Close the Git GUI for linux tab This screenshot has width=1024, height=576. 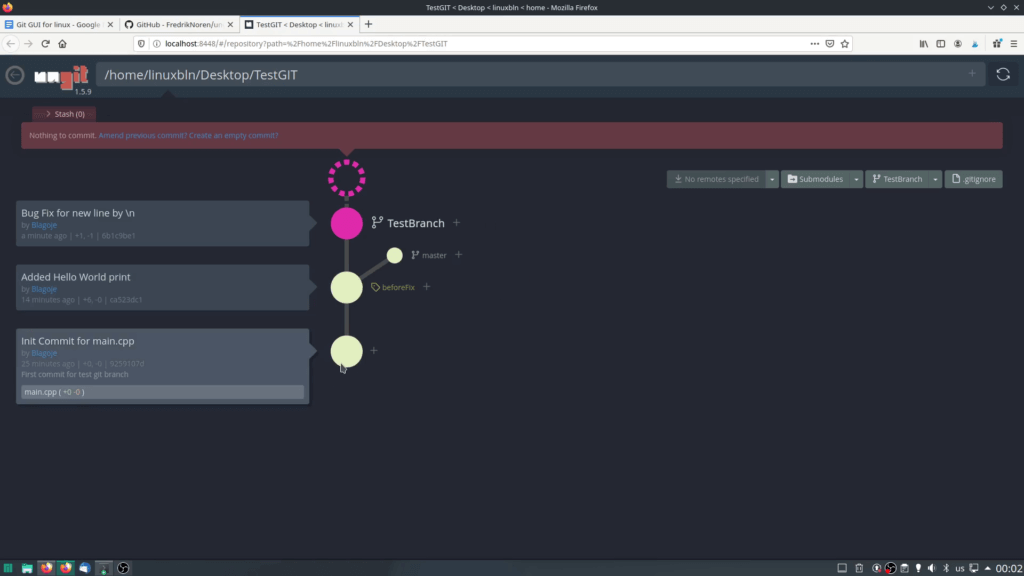tap(110, 24)
